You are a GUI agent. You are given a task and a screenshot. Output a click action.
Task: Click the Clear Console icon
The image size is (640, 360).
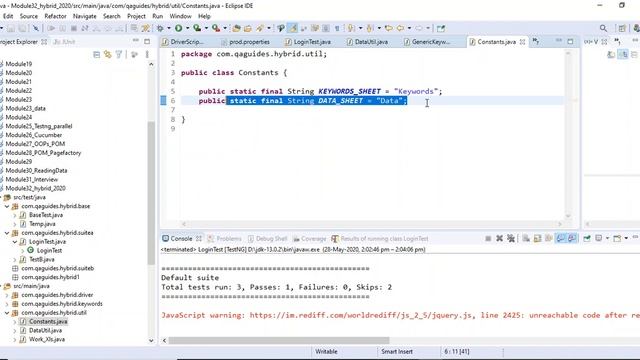click(x=526, y=238)
